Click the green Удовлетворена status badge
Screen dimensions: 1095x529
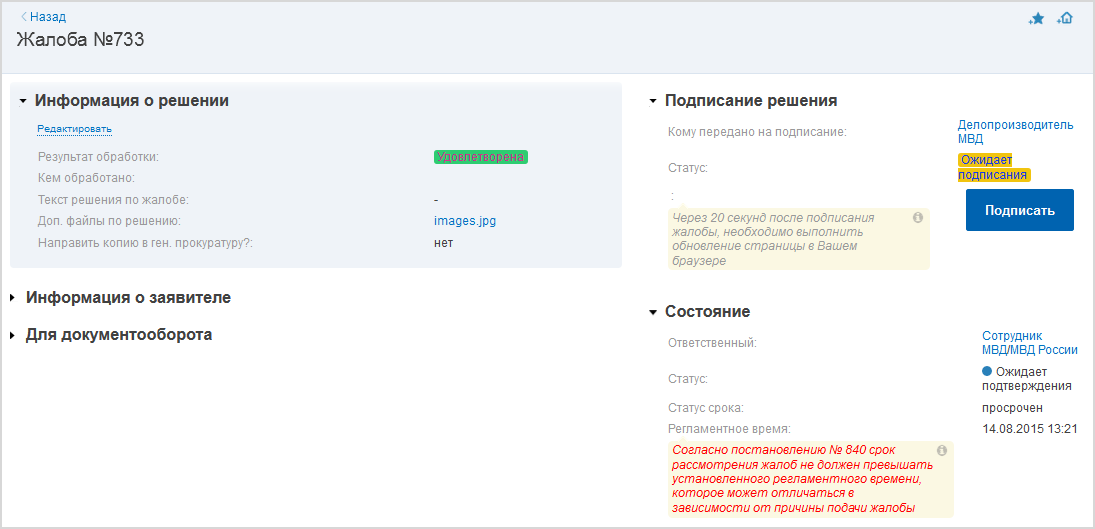click(x=480, y=156)
